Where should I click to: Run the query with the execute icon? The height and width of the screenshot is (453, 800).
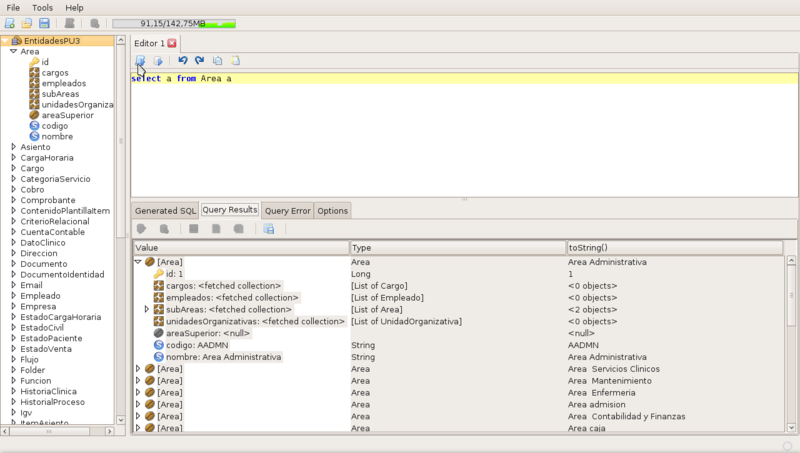point(140,61)
